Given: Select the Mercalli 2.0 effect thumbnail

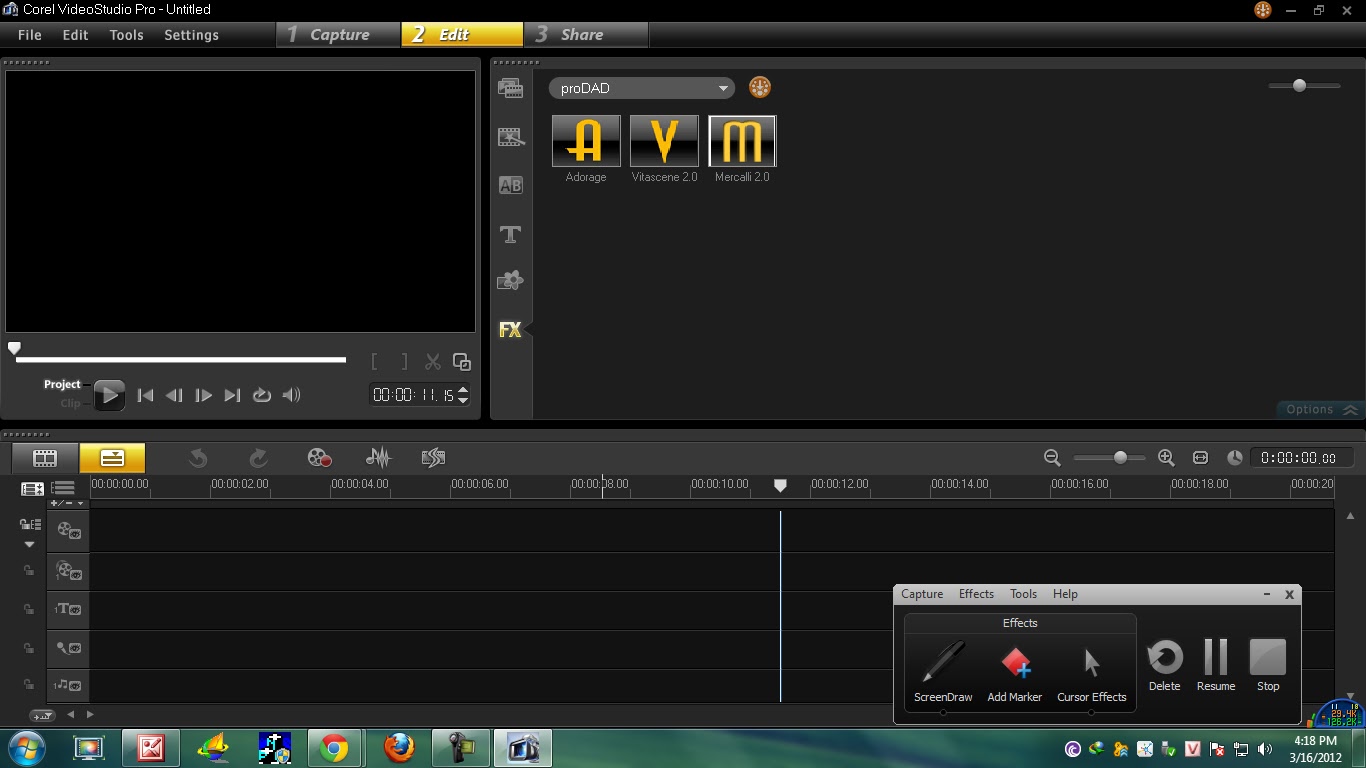Looking at the screenshot, I should (742, 141).
